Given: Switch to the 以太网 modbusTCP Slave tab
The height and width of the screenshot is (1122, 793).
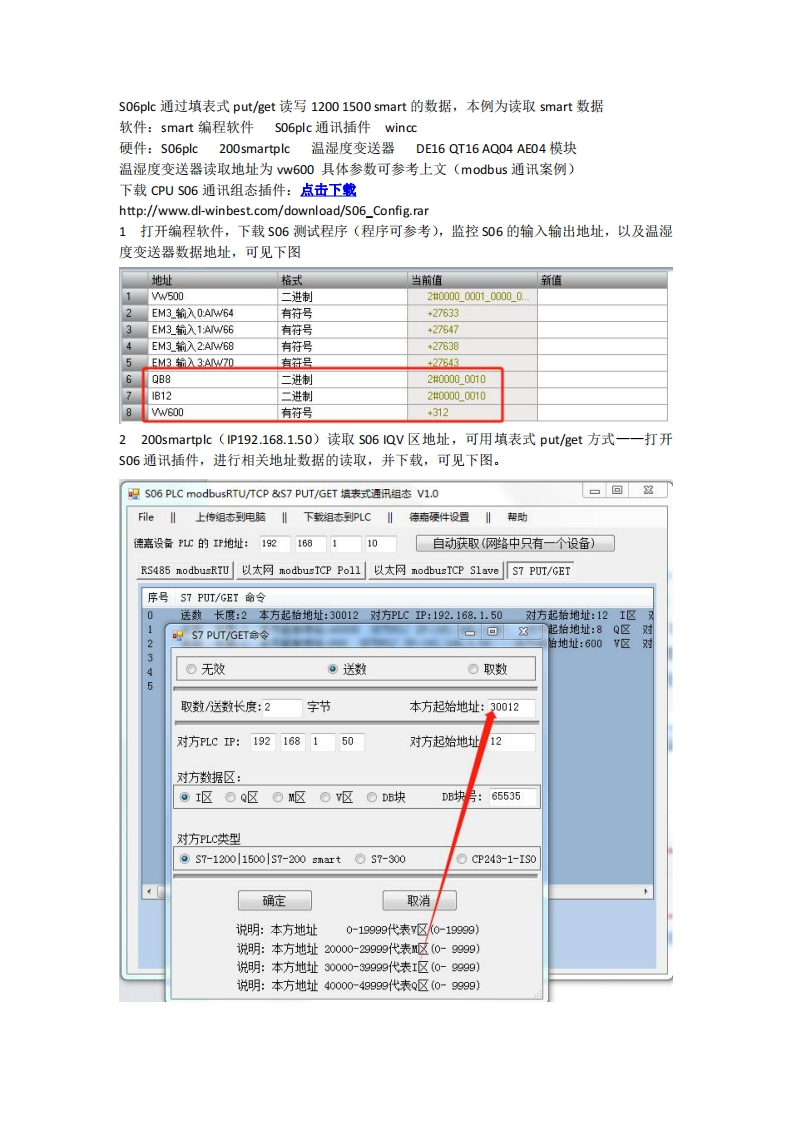Looking at the screenshot, I should 436,570.
